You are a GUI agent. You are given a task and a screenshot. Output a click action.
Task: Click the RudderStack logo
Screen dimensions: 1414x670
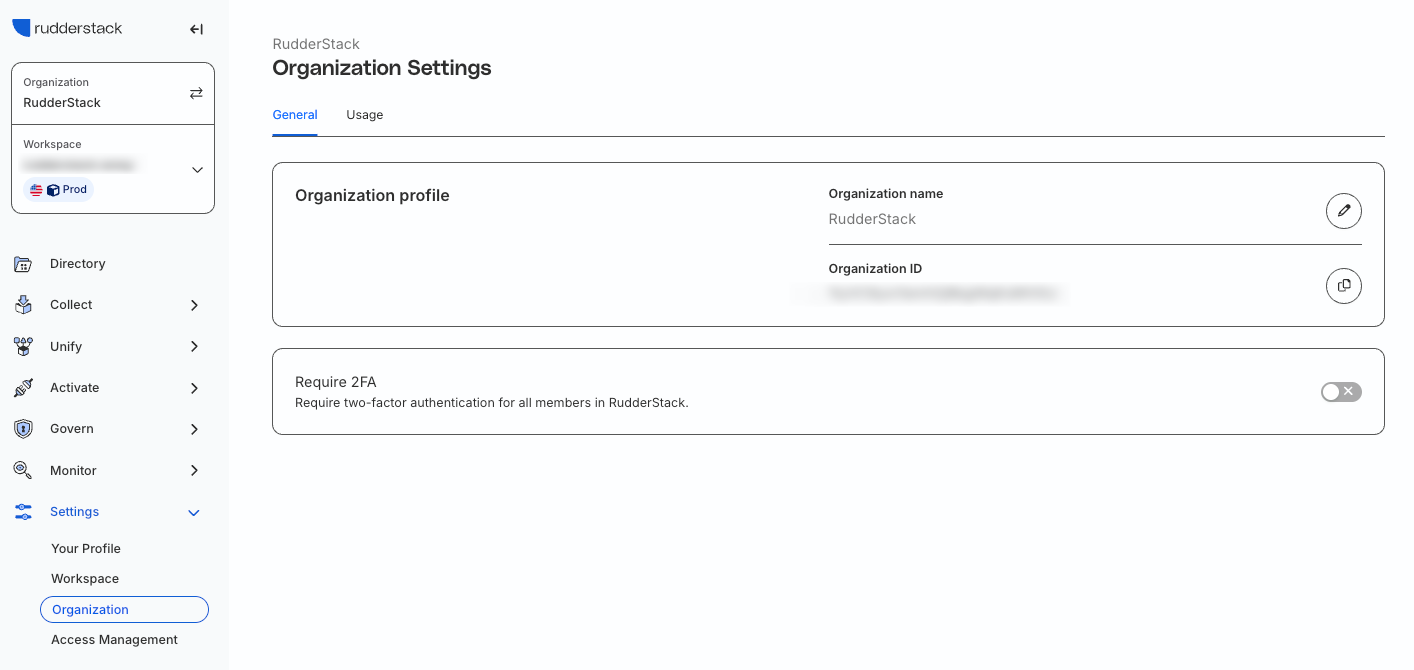tap(67, 28)
